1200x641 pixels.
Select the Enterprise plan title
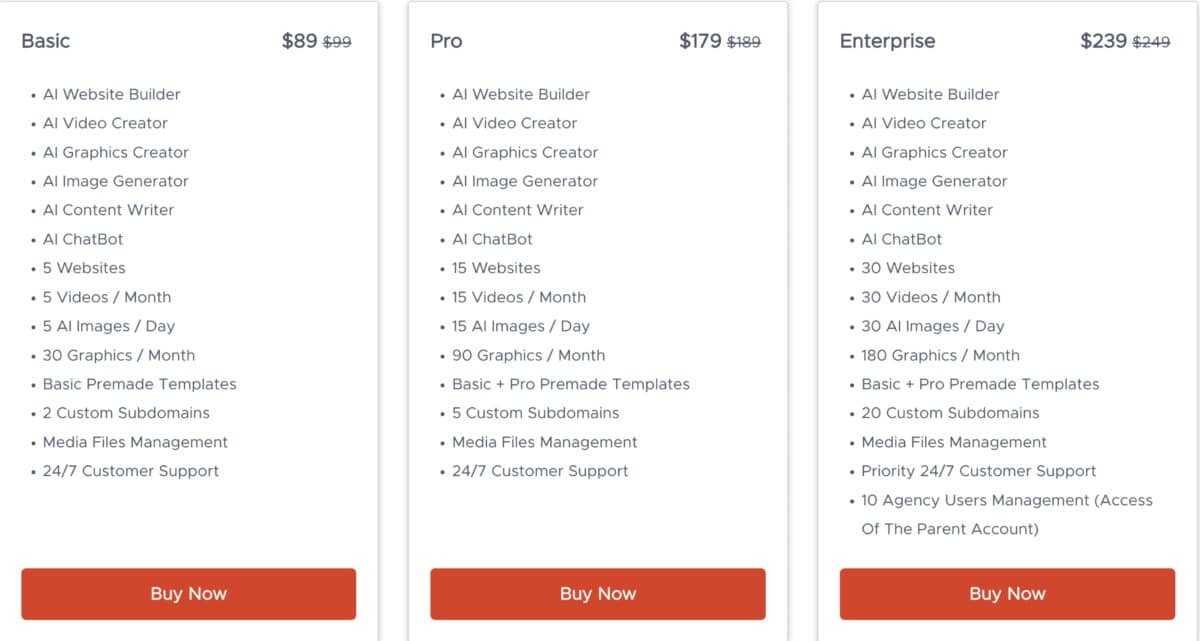887,41
